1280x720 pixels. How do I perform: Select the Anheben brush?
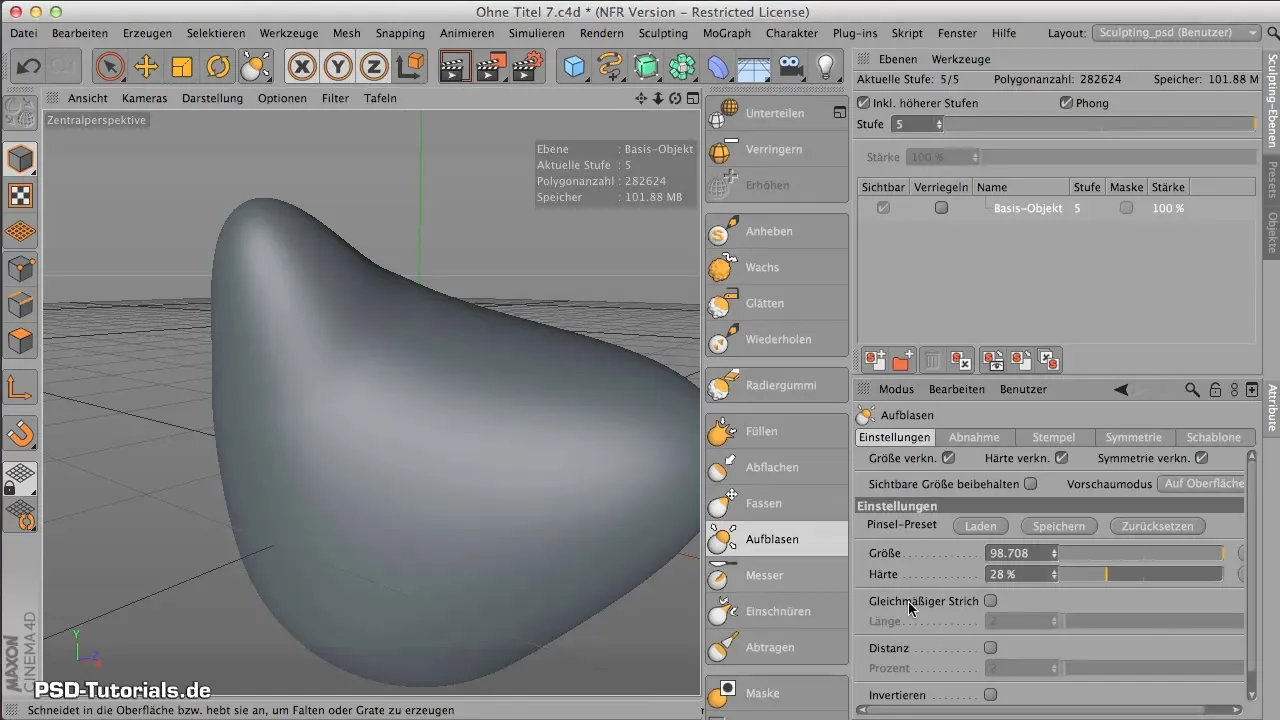tap(777, 231)
